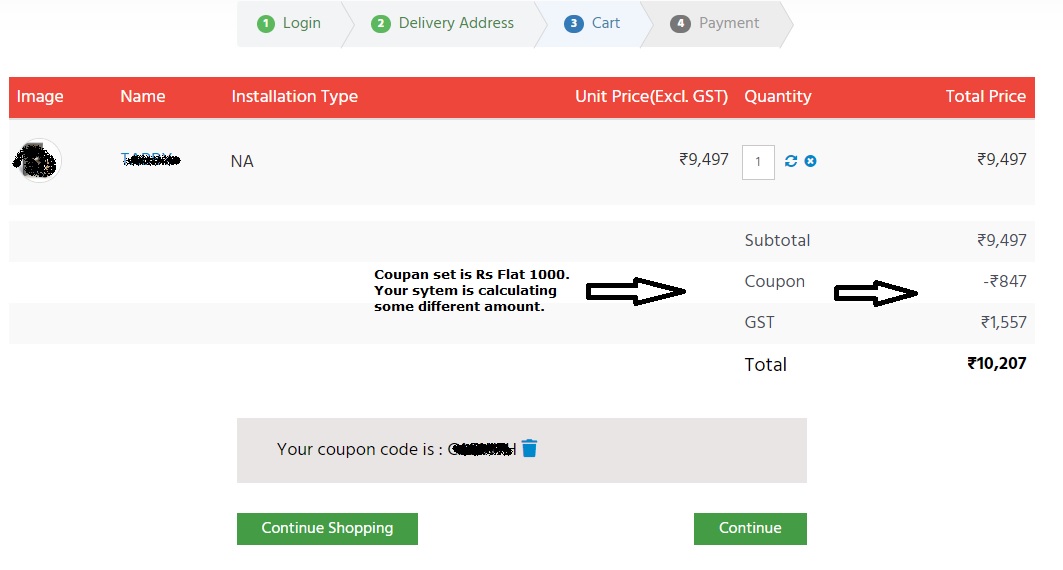Go to the Delivery Address step label

[456, 23]
